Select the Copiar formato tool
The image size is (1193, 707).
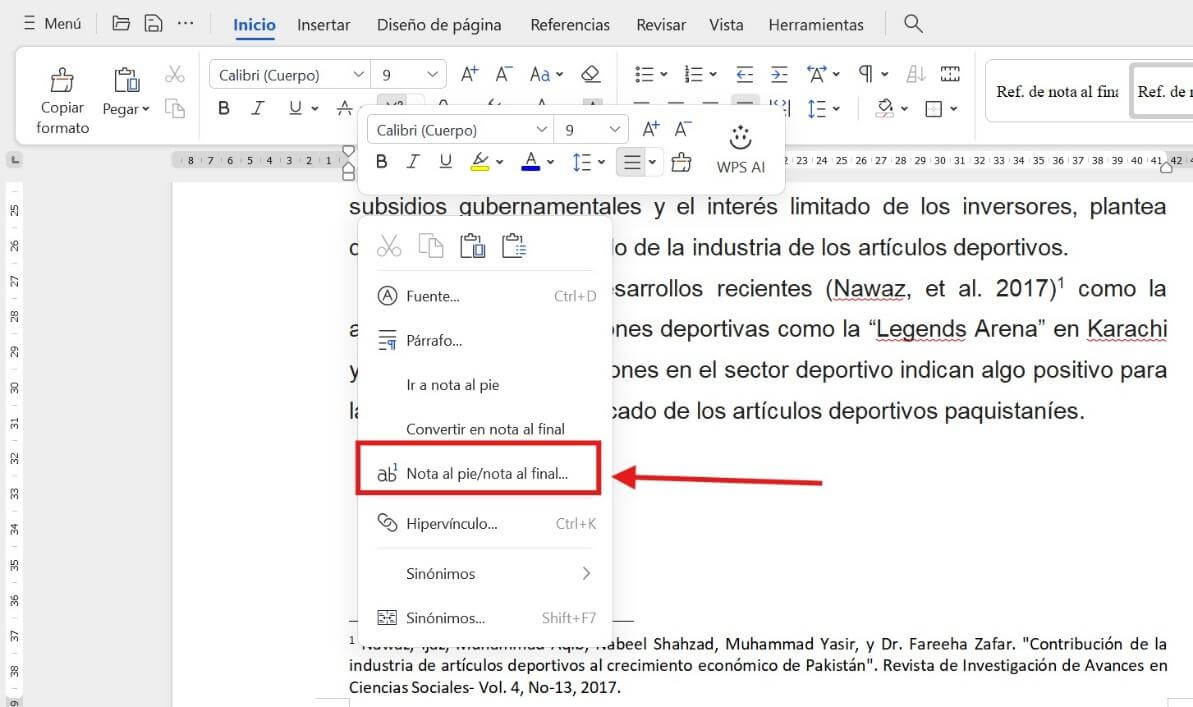coord(61,96)
